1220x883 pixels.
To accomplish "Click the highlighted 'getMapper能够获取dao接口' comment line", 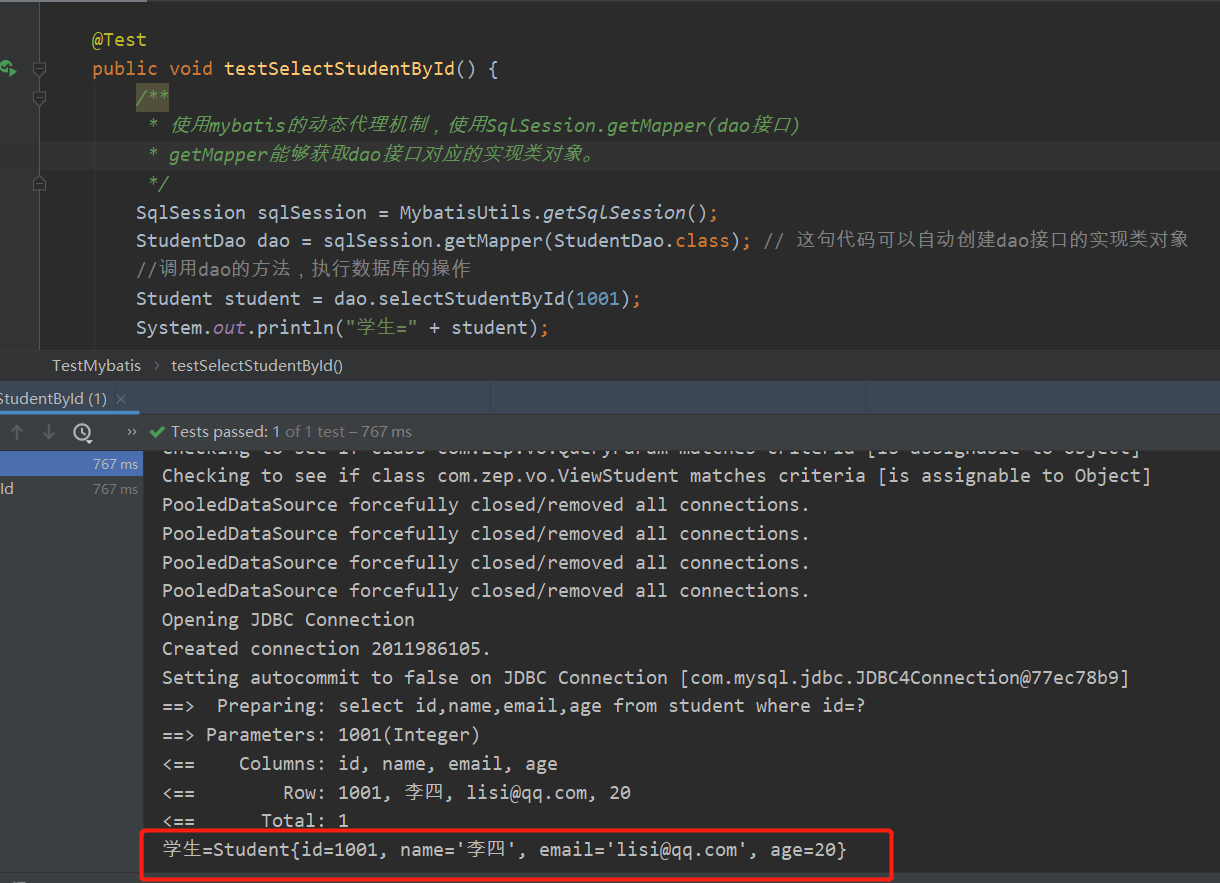I will pyautogui.click(x=371, y=155).
